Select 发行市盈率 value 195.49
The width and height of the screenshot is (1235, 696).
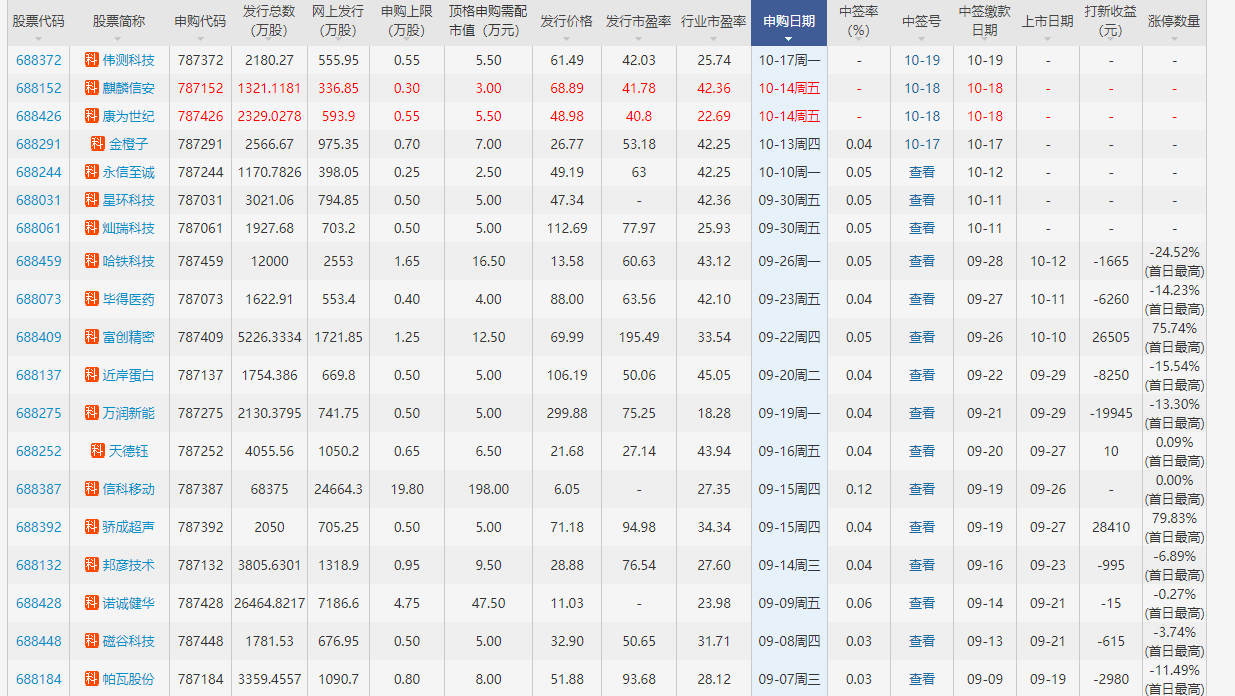pos(638,337)
